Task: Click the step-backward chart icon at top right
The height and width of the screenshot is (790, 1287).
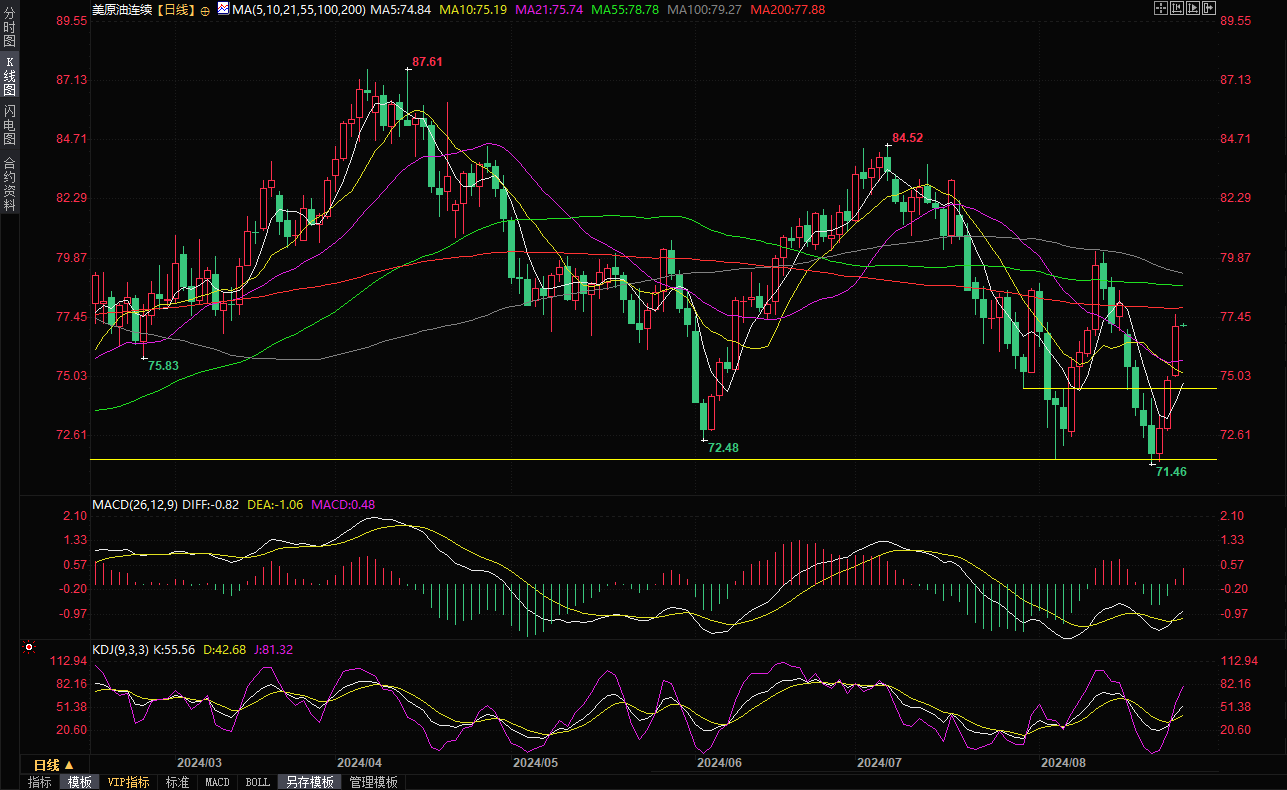Action: [1176, 9]
